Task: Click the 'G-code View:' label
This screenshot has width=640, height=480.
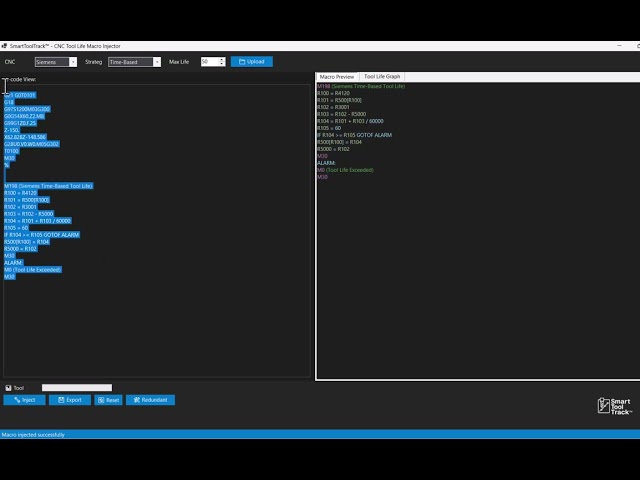Action: click(20, 79)
